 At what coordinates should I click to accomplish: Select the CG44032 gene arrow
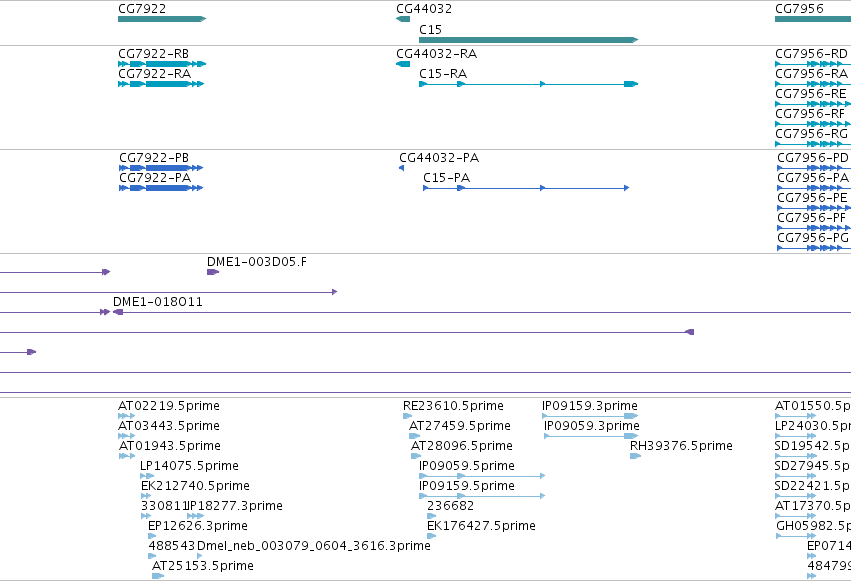pyautogui.click(x=403, y=19)
